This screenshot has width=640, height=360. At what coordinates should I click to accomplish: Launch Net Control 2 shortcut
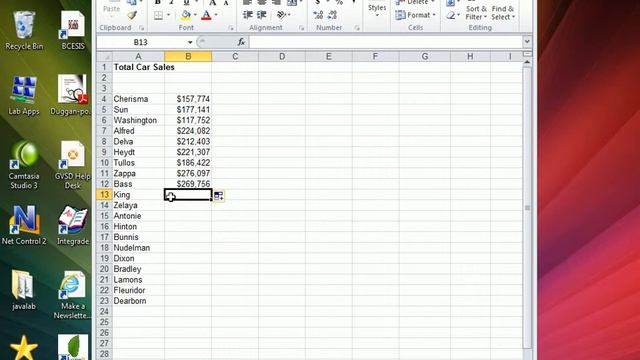24,225
